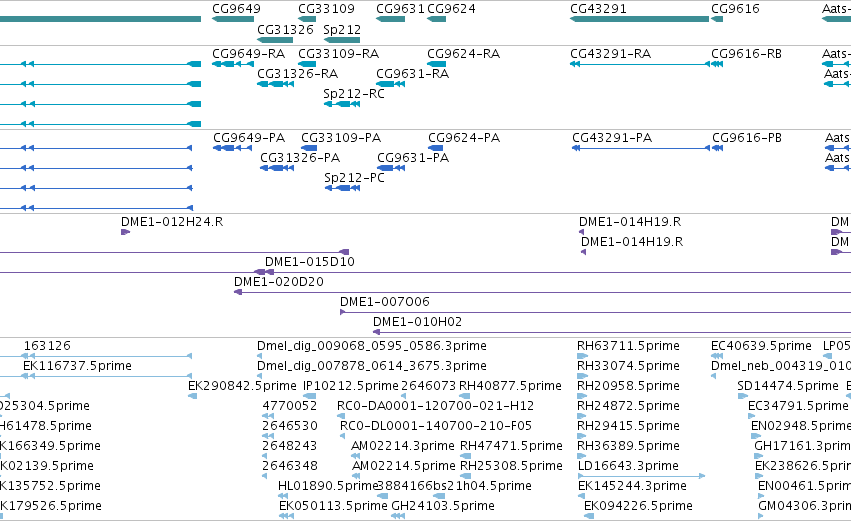Image resolution: width=851 pixels, height=521 pixels.
Task: Click EST RH24872.5prime
Action: click(628, 406)
